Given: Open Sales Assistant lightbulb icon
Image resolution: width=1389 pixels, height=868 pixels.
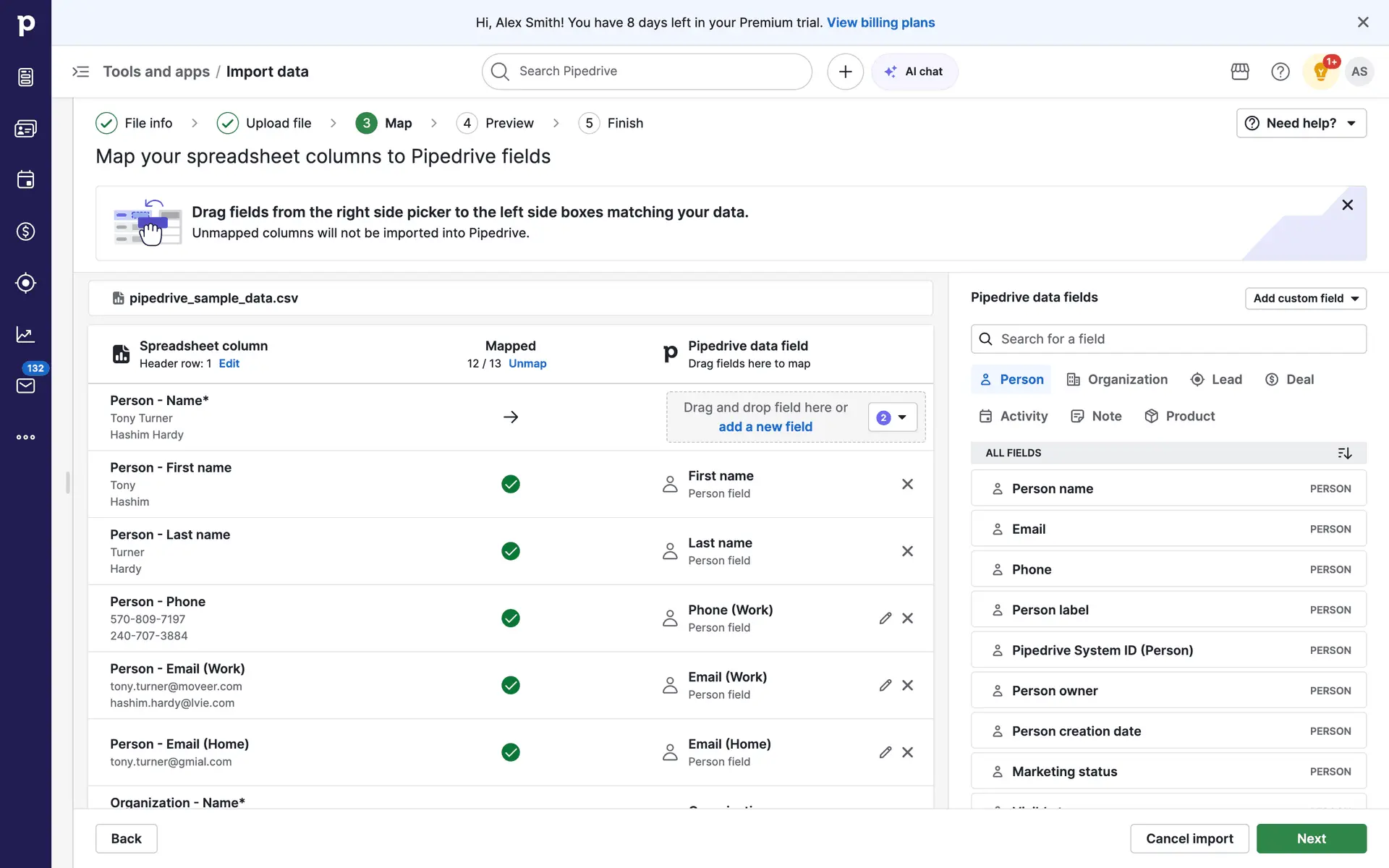Looking at the screenshot, I should click(x=1320, y=72).
